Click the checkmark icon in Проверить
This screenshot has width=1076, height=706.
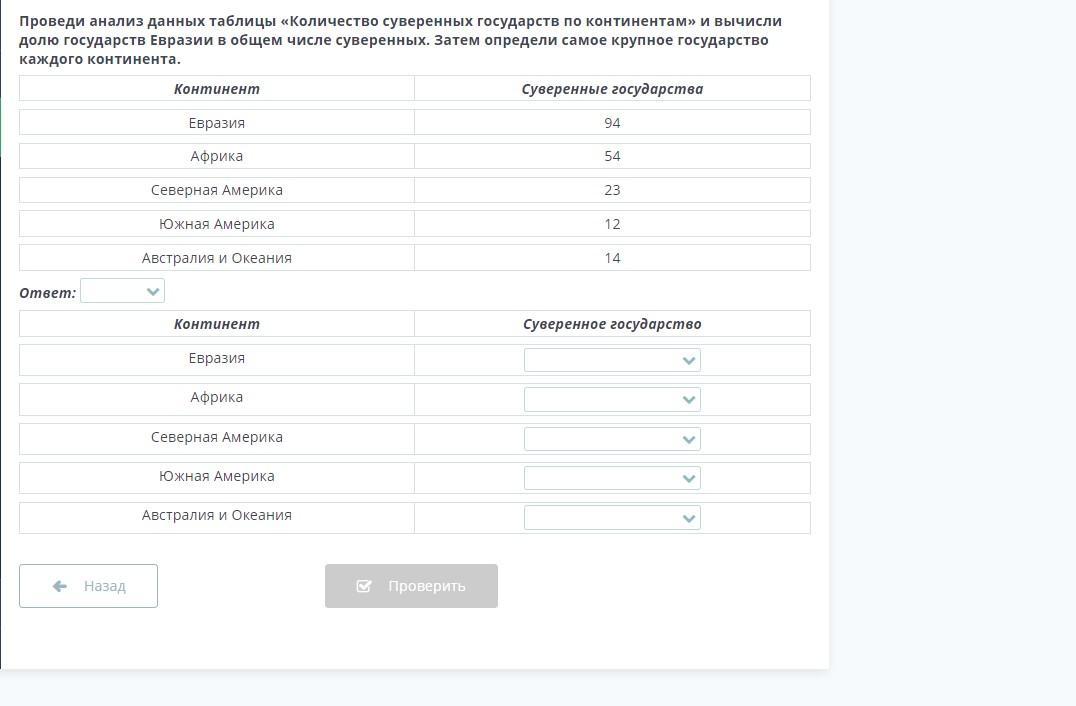(364, 586)
